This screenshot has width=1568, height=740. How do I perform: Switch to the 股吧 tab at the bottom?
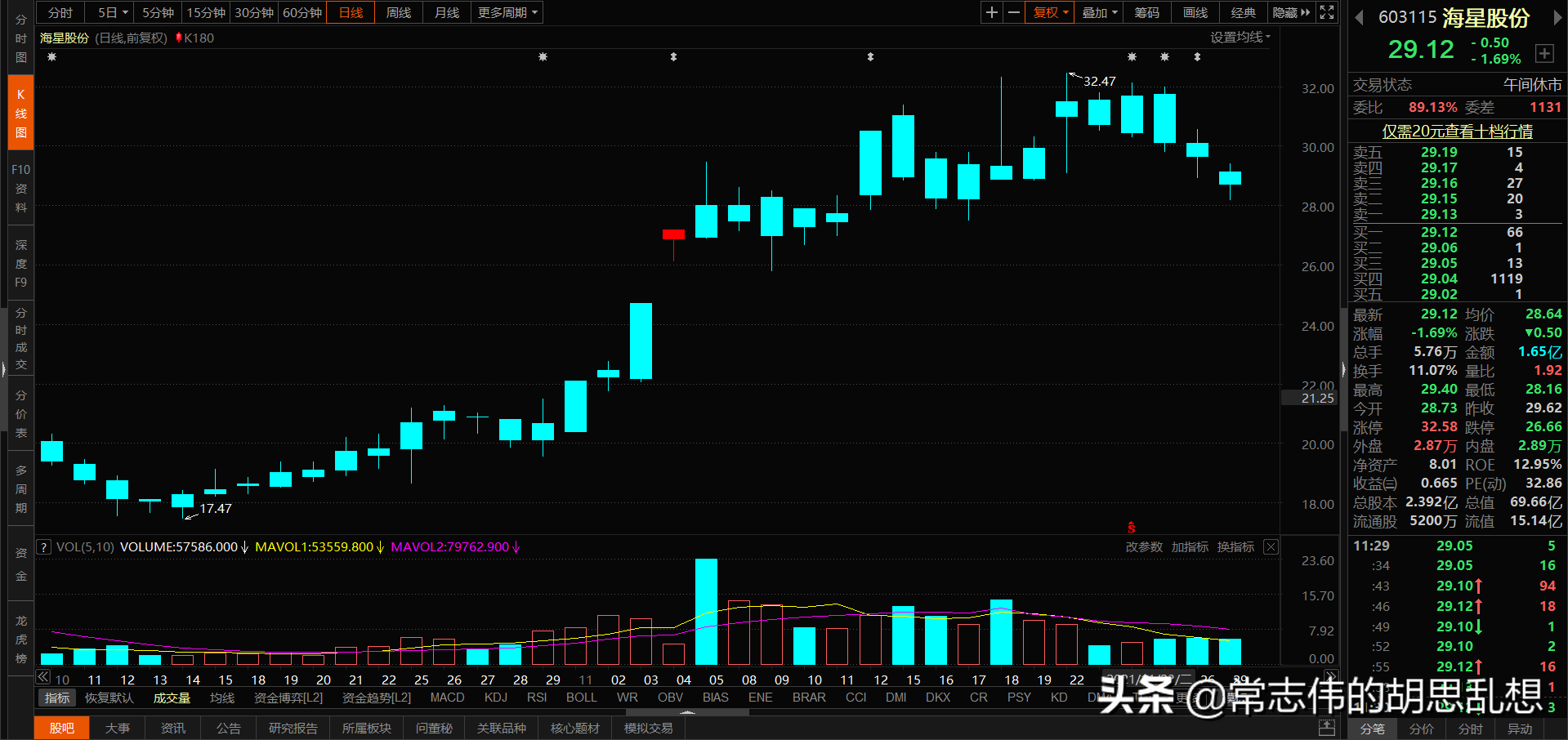[61, 727]
